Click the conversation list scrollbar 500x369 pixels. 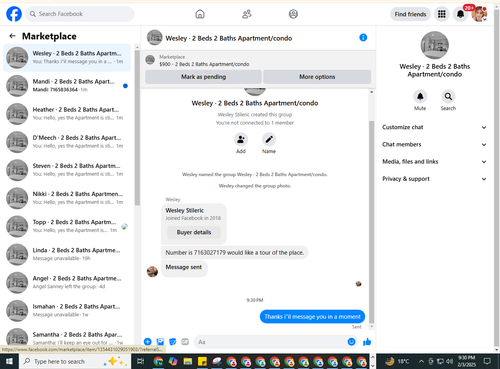tap(137, 128)
